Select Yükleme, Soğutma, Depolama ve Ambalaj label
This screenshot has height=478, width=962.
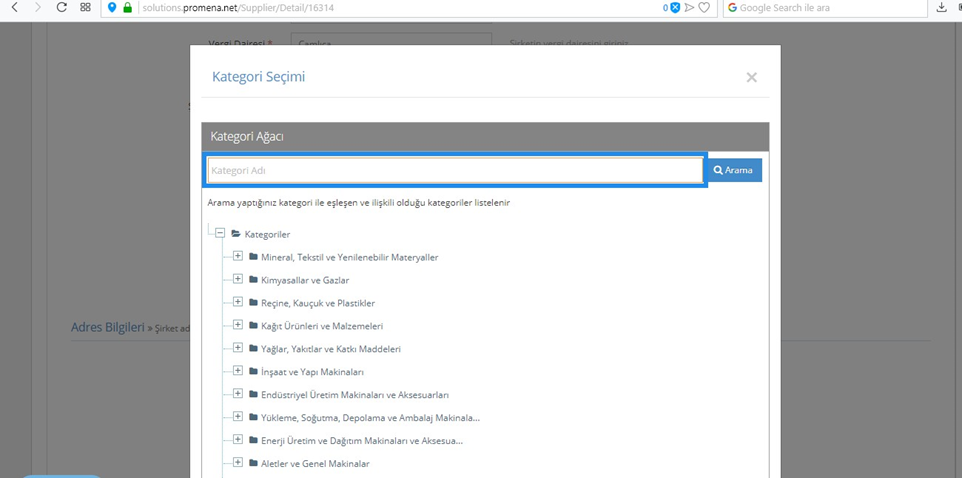[x=371, y=418]
